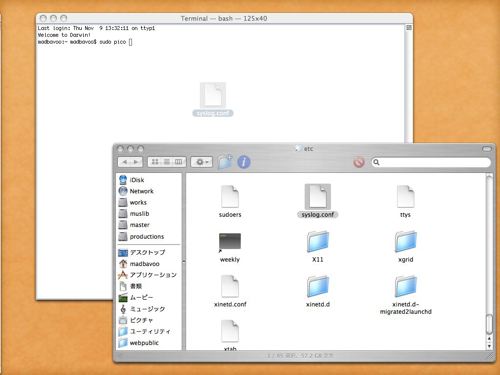Click the toolbar toggle pill button in Finder
Image resolution: width=500 pixels, height=375 pixels.
click(487, 149)
